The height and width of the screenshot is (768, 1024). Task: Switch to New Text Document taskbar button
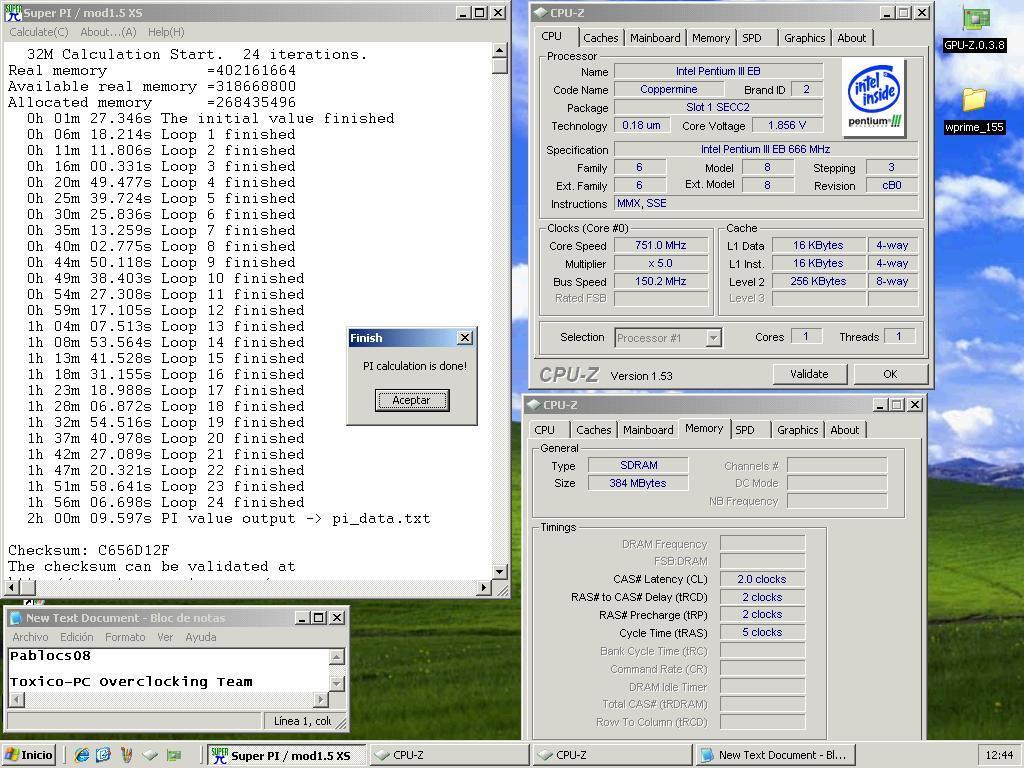(775, 755)
